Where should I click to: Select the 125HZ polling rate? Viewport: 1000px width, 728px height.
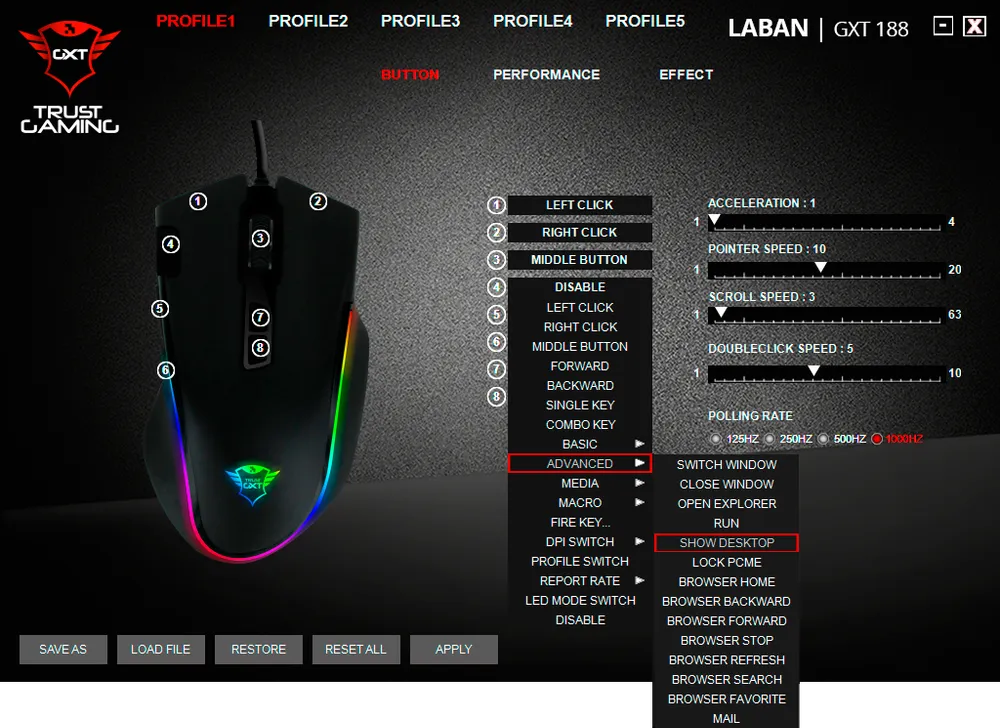716,439
